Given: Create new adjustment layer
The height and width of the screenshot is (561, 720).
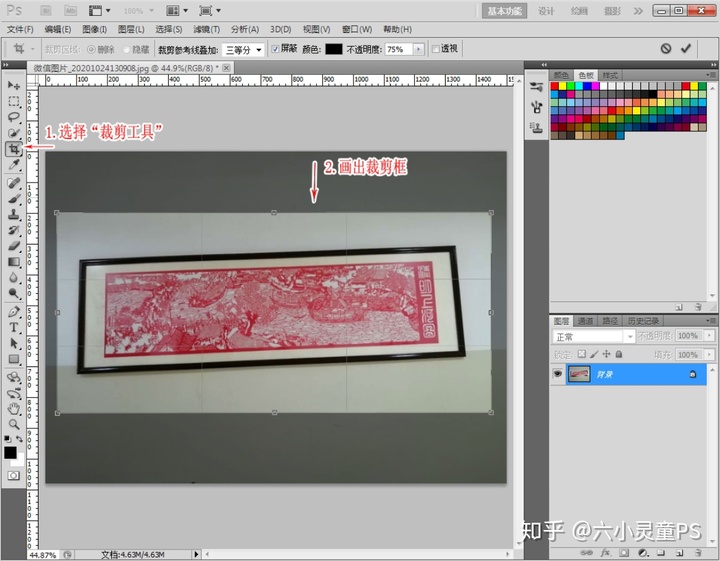Looking at the screenshot, I should click(642, 552).
